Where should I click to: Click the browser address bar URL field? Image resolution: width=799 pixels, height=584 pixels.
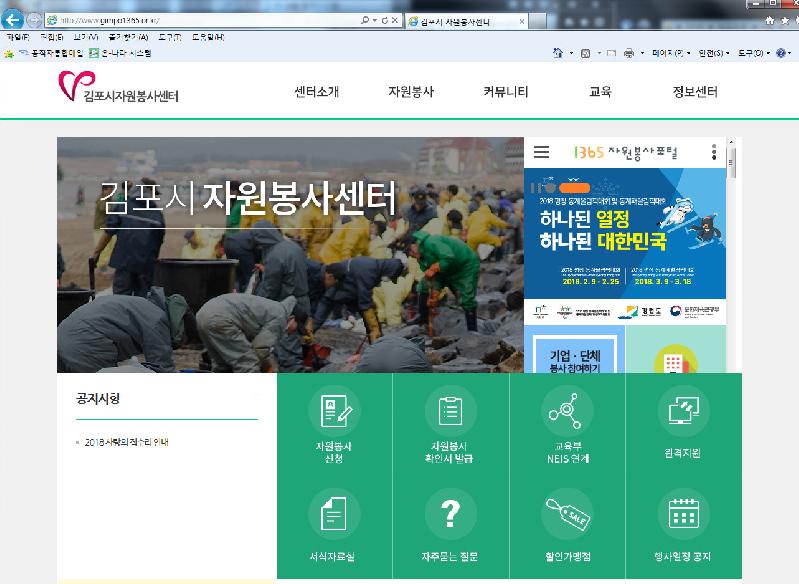[x=200, y=20]
